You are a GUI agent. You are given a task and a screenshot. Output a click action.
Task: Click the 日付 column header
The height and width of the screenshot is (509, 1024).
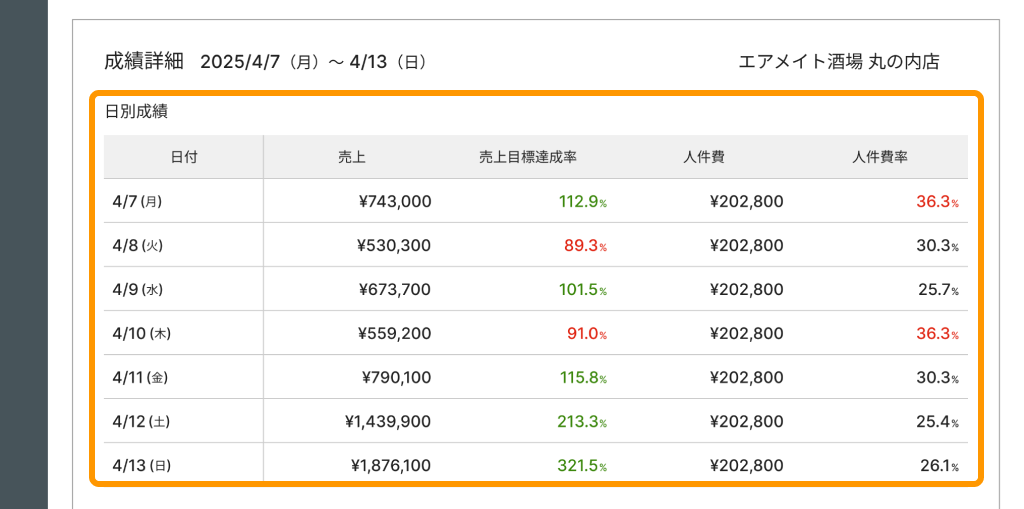pyautogui.click(x=184, y=157)
